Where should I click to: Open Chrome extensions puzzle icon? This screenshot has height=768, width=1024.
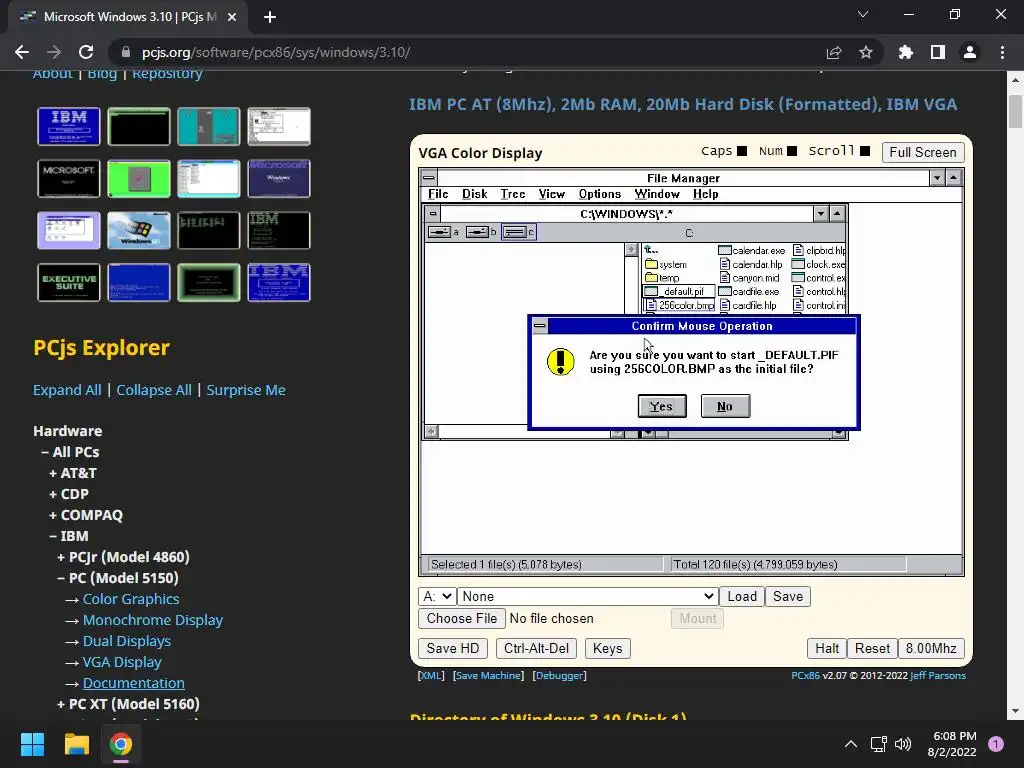pos(905,52)
